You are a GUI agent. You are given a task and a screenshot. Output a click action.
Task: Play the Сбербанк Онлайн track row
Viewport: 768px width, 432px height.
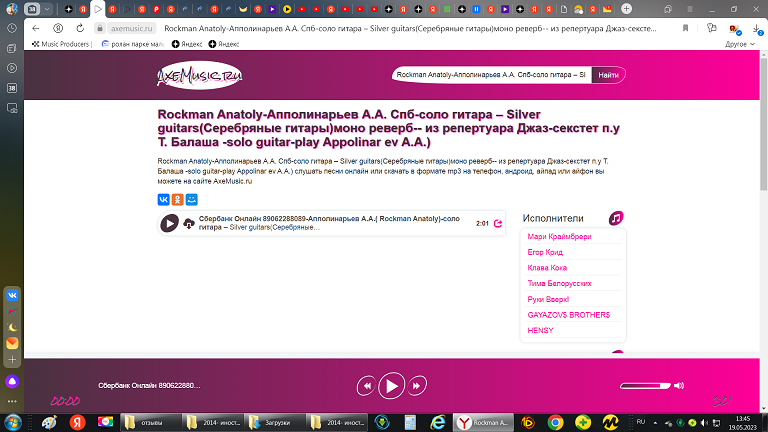pyautogui.click(x=169, y=223)
